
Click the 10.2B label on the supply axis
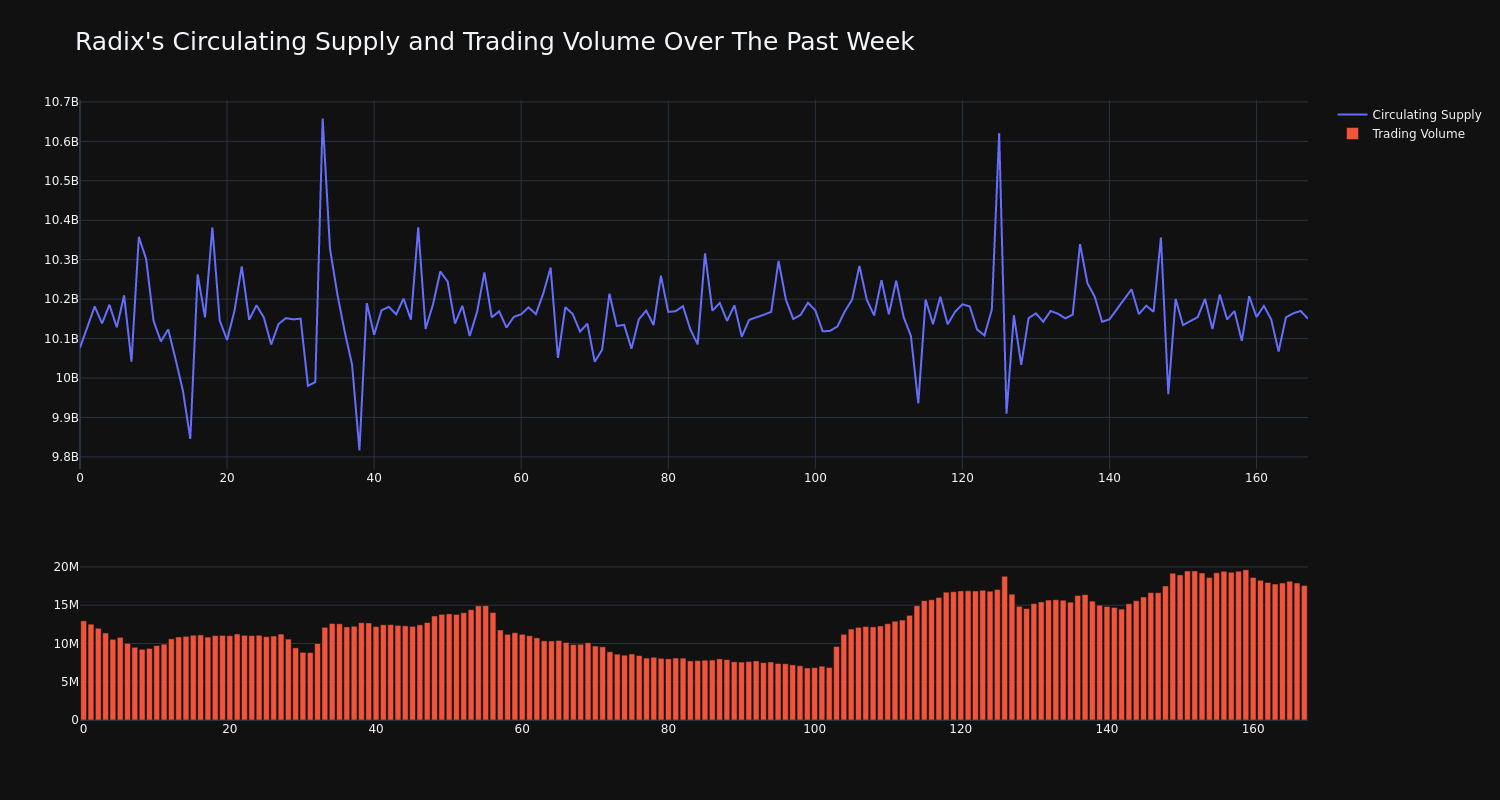pyautogui.click(x=61, y=299)
